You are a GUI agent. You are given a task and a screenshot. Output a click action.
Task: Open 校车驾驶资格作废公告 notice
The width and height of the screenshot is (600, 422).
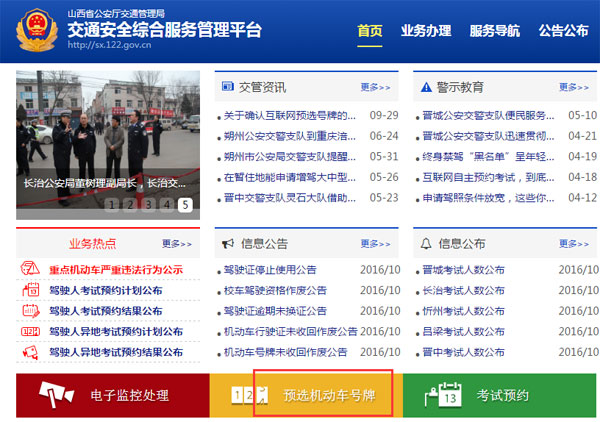click(x=275, y=290)
